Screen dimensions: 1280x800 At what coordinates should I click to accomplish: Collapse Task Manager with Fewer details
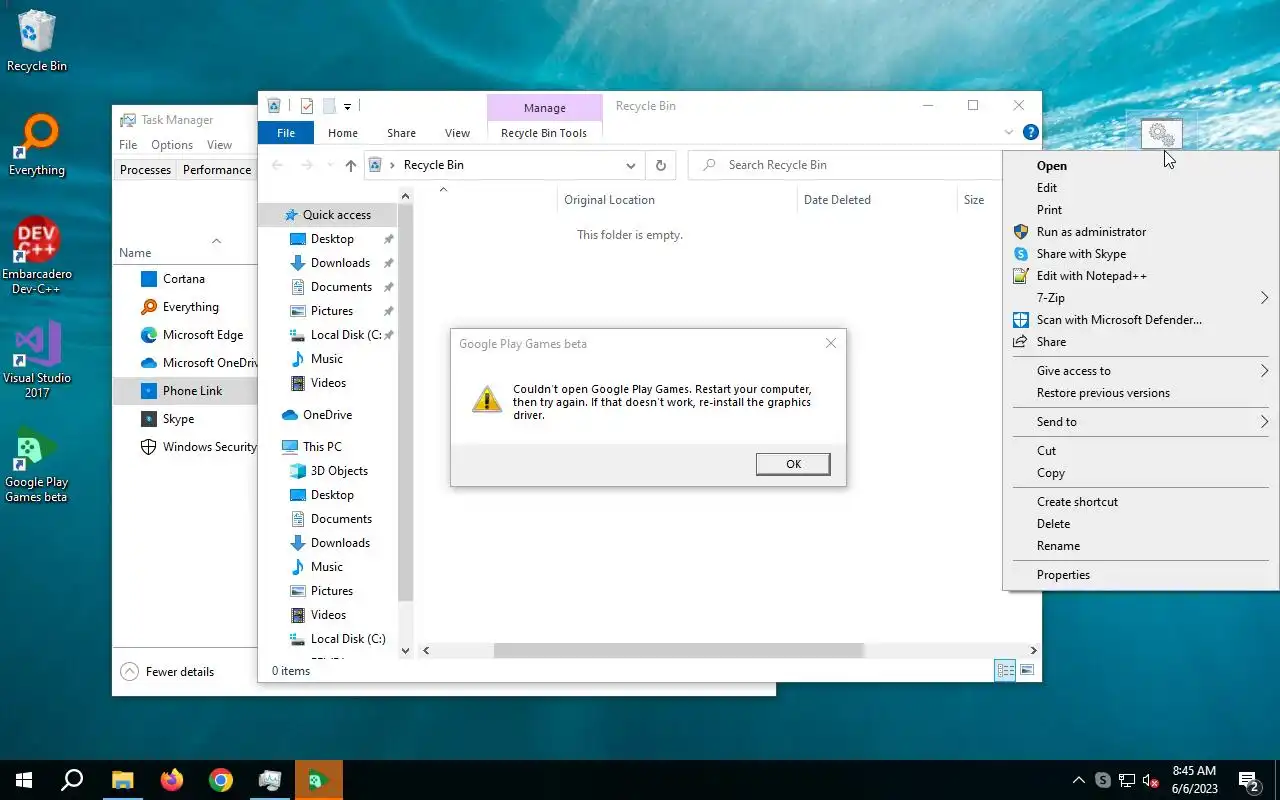(x=167, y=672)
